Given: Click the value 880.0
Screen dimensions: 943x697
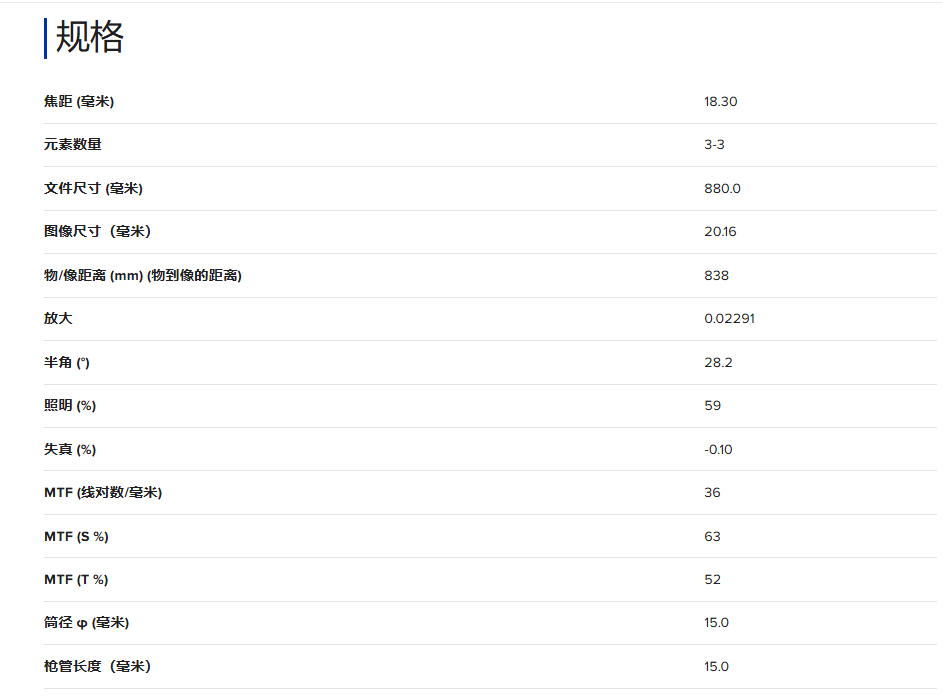Looking at the screenshot, I should coord(722,188).
